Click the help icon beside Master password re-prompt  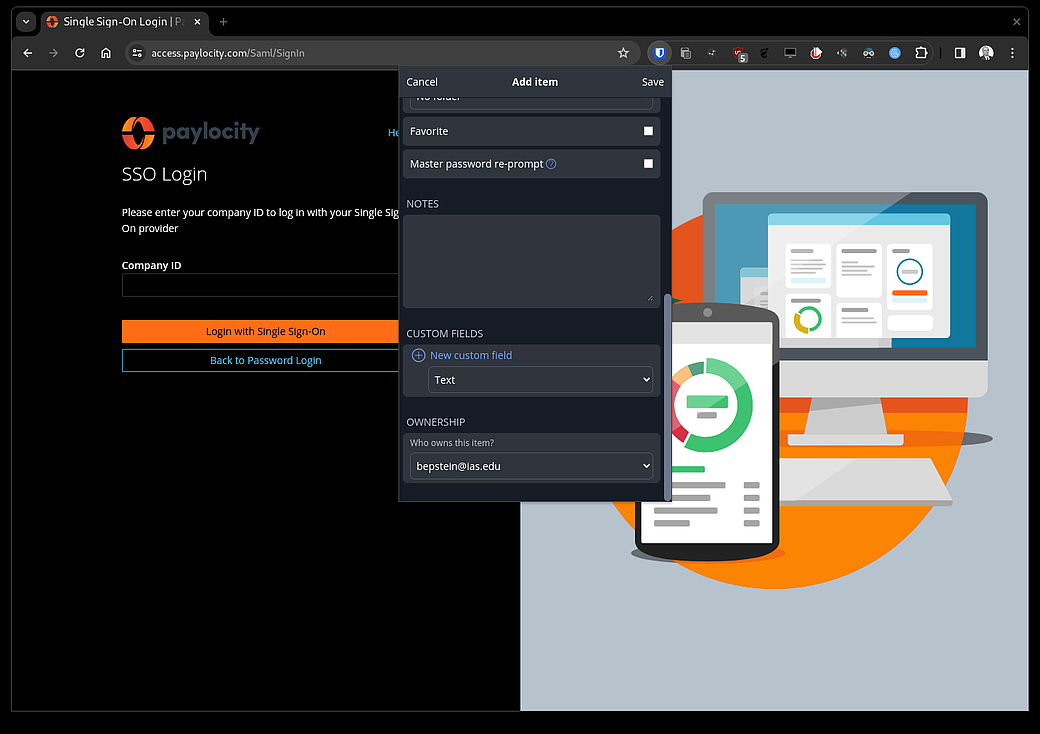tap(551, 164)
